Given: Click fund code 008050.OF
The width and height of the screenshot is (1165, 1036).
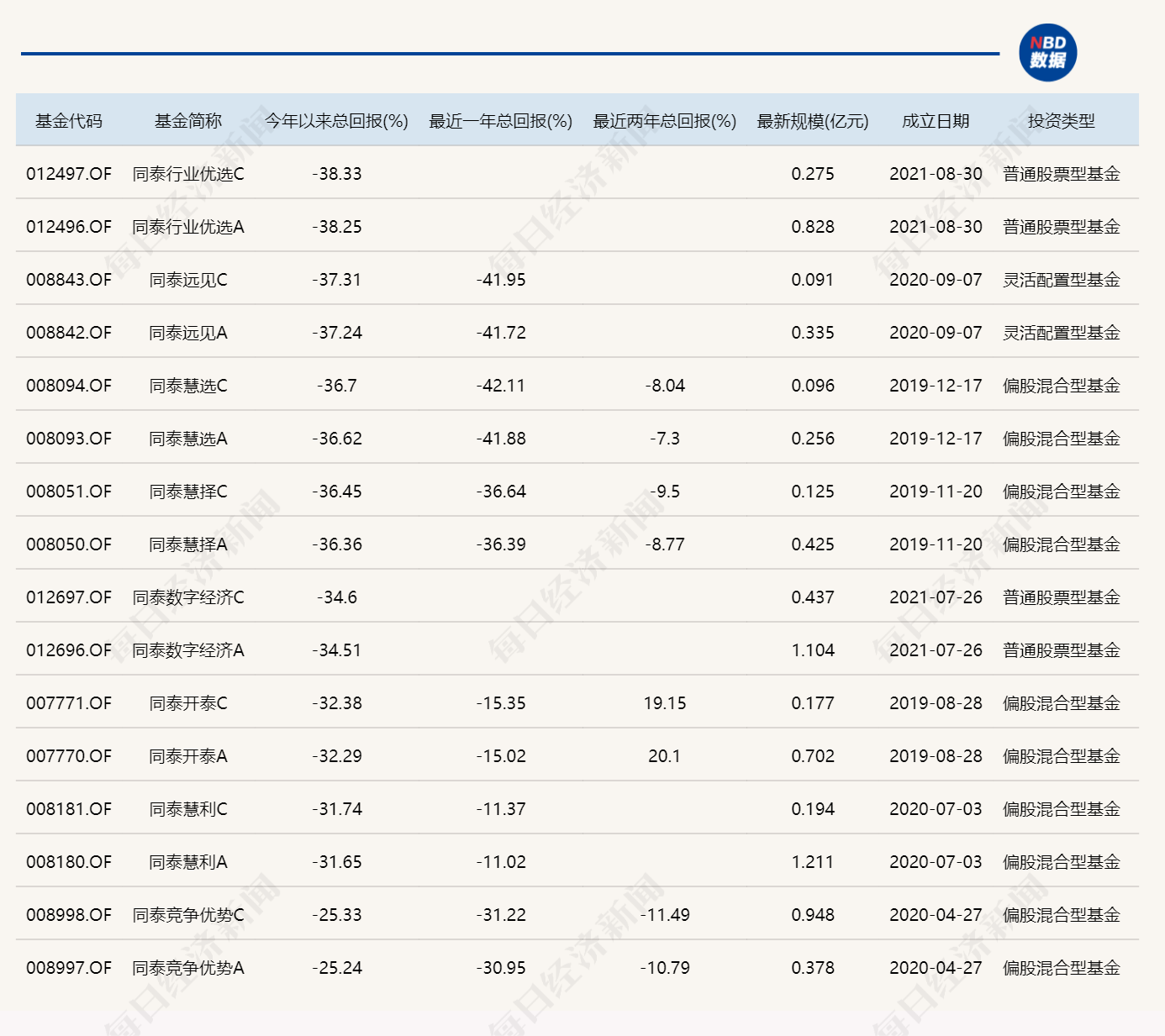Looking at the screenshot, I should coord(69,544).
